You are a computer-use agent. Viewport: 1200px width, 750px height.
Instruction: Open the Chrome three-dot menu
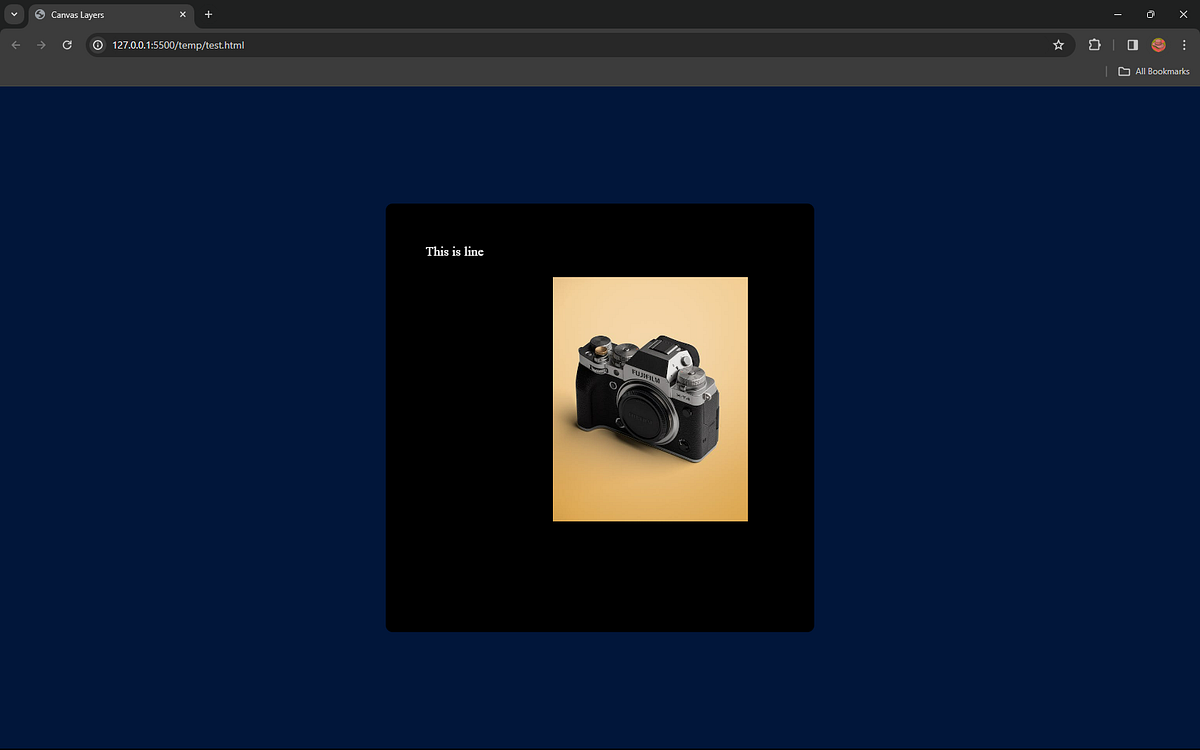pyautogui.click(x=1184, y=45)
